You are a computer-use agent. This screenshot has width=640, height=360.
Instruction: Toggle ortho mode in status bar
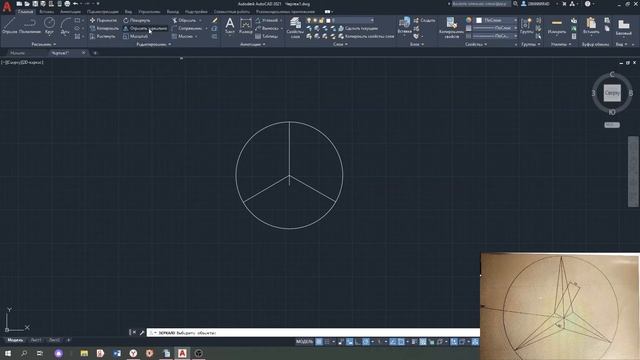coord(358,342)
